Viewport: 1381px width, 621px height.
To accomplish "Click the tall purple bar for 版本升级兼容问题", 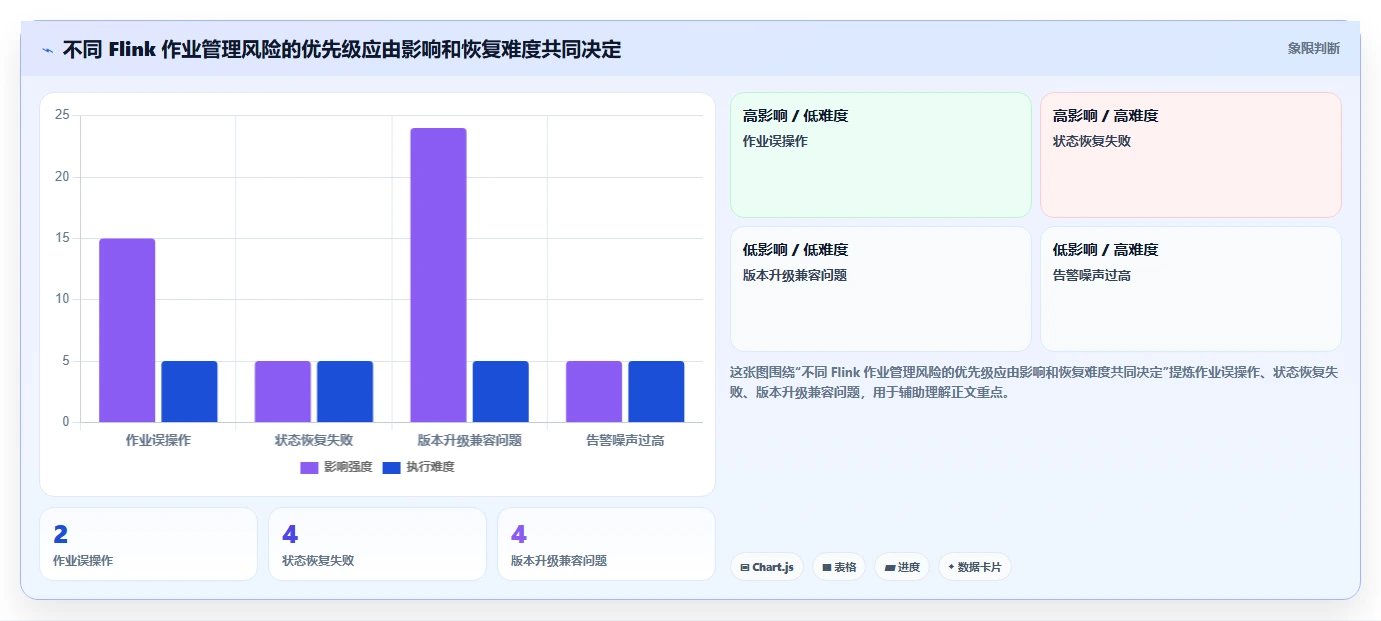I will coord(438,275).
